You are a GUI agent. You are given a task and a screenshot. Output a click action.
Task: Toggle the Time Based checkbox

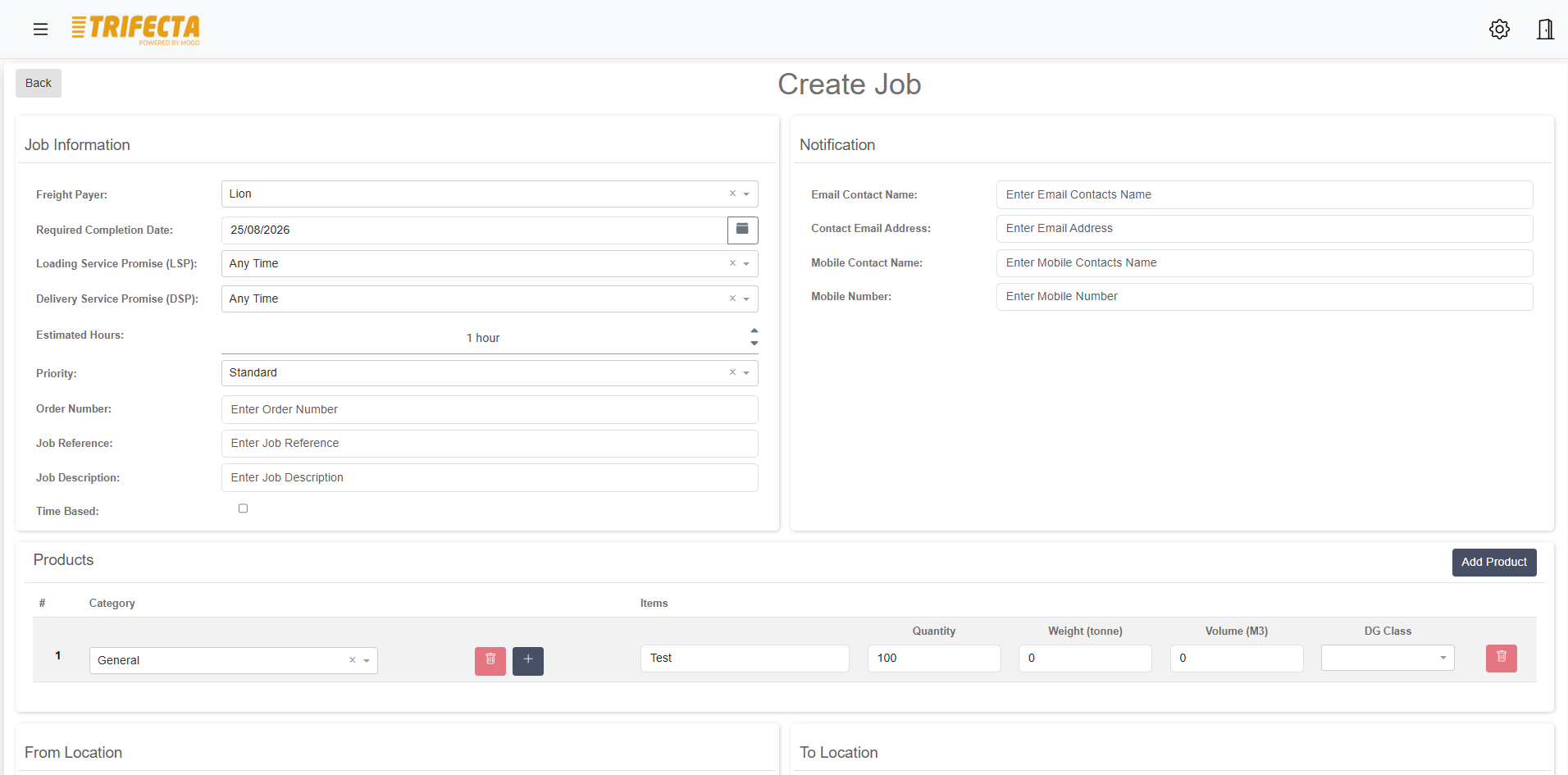[x=243, y=508]
